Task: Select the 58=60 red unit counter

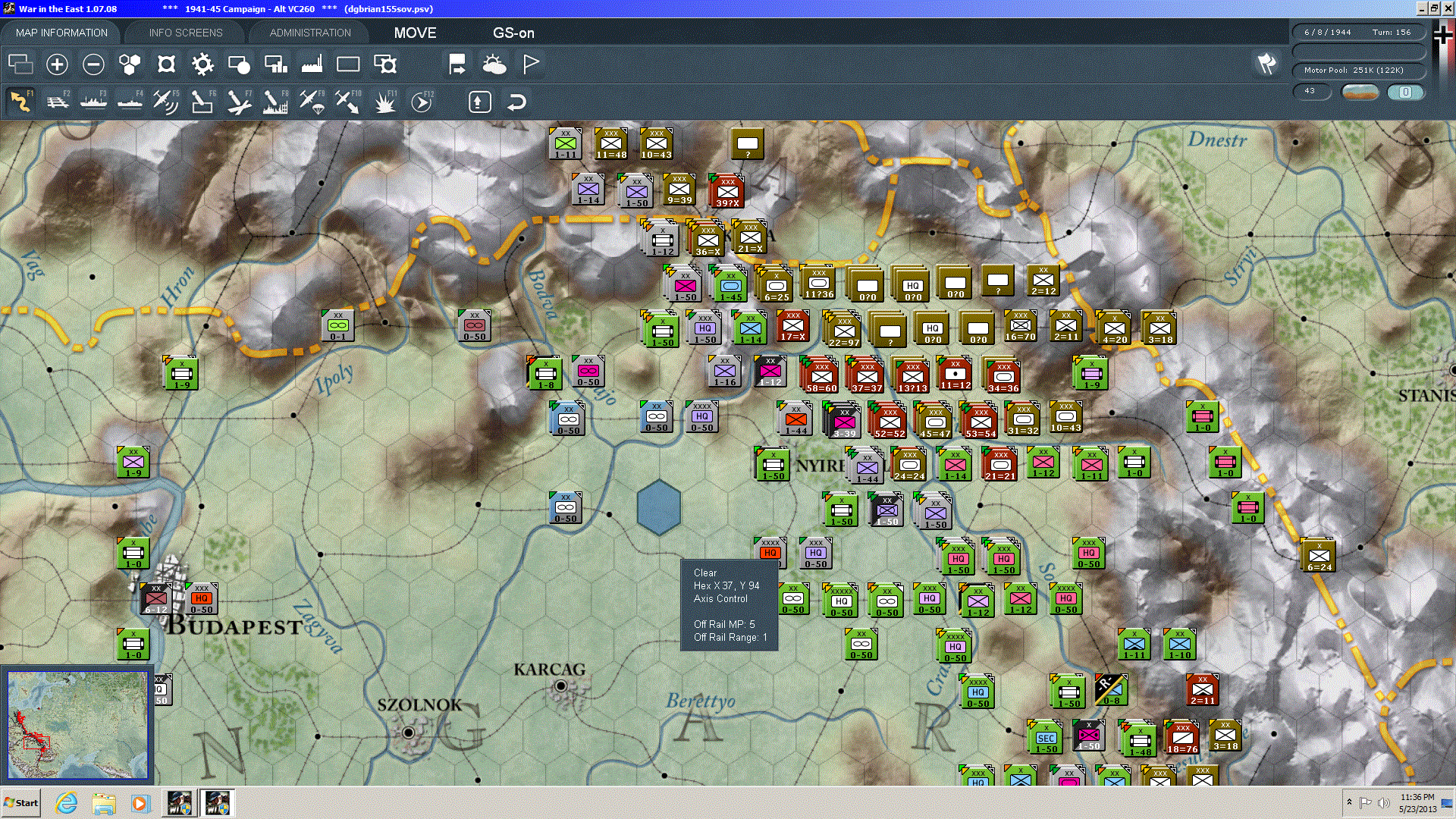Action: [x=821, y=376]
